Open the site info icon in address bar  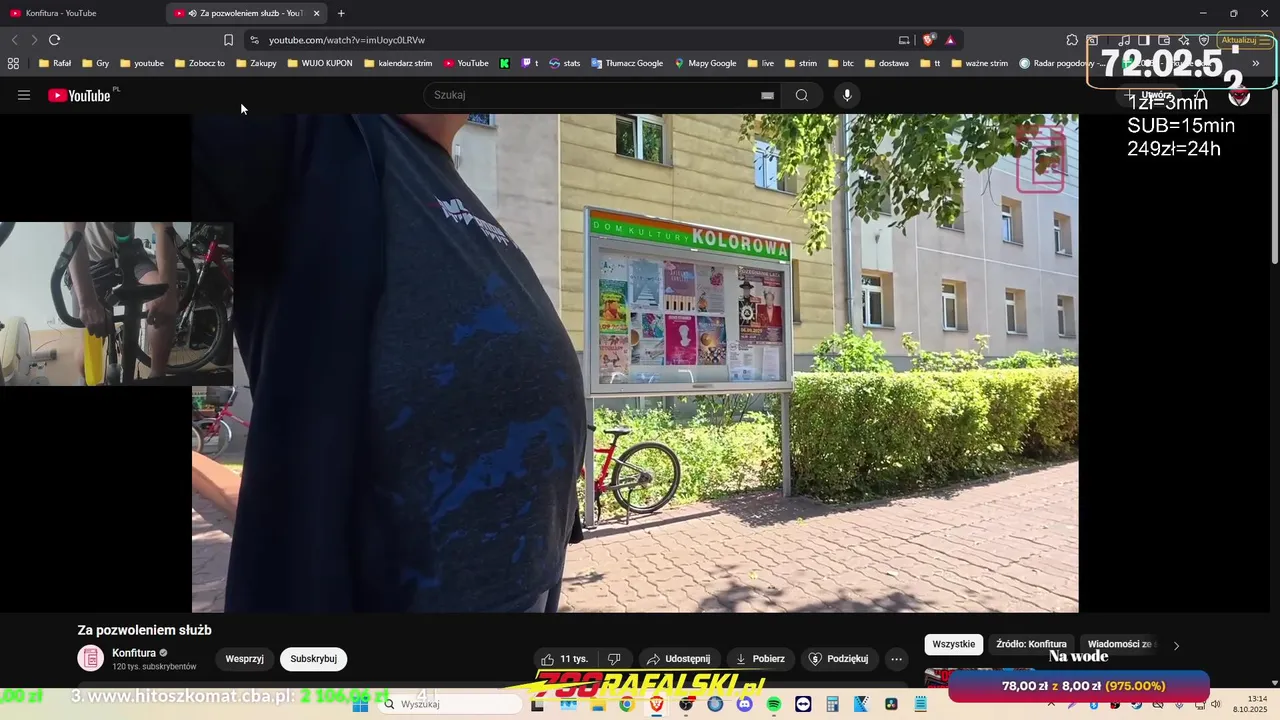pos(254,40)
